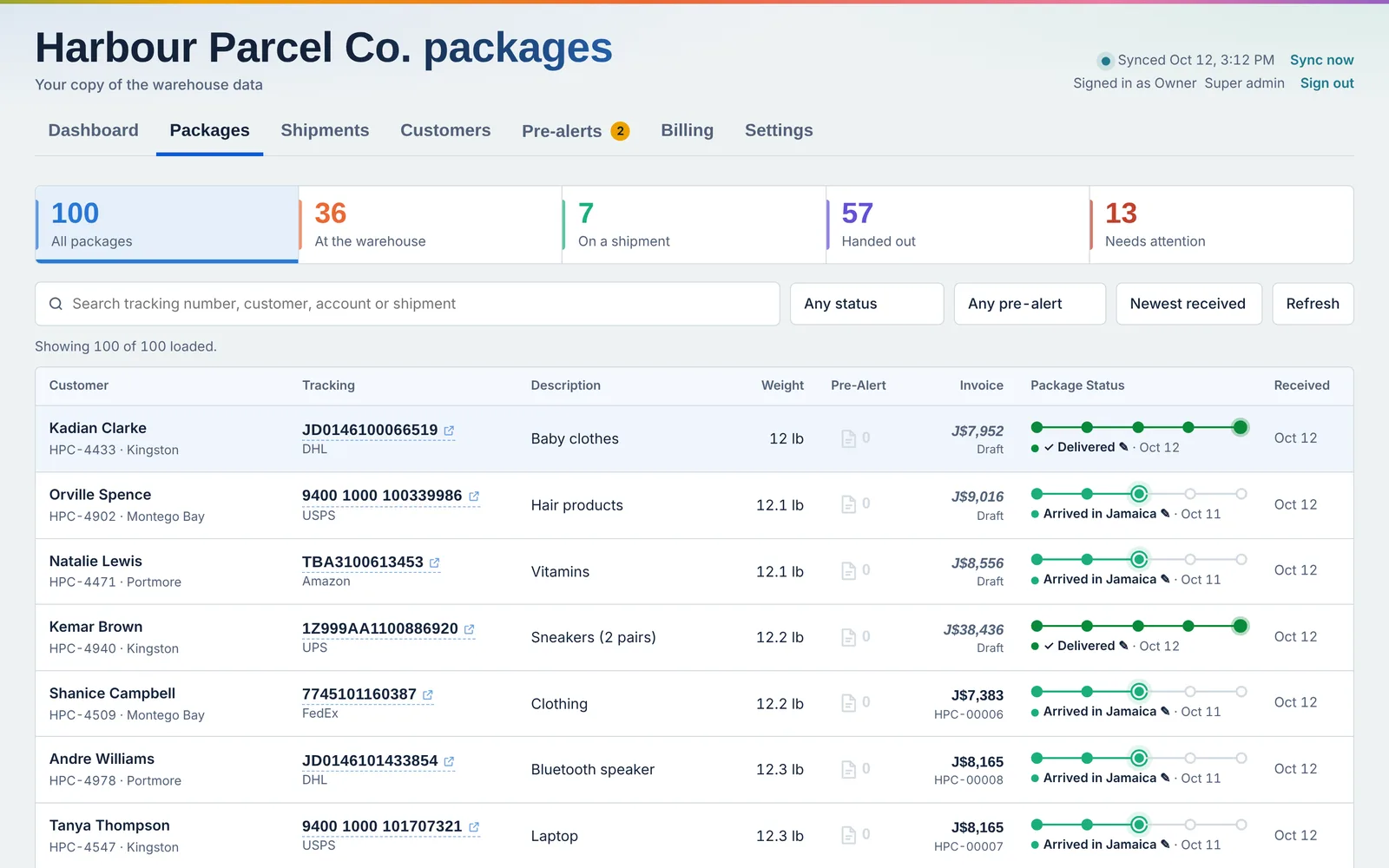Image resolution: width=1389 pixels, height=868 pixels.
Task: Edit status pencil icon for Orville Spence package
Action: [x=1165, y=513]
